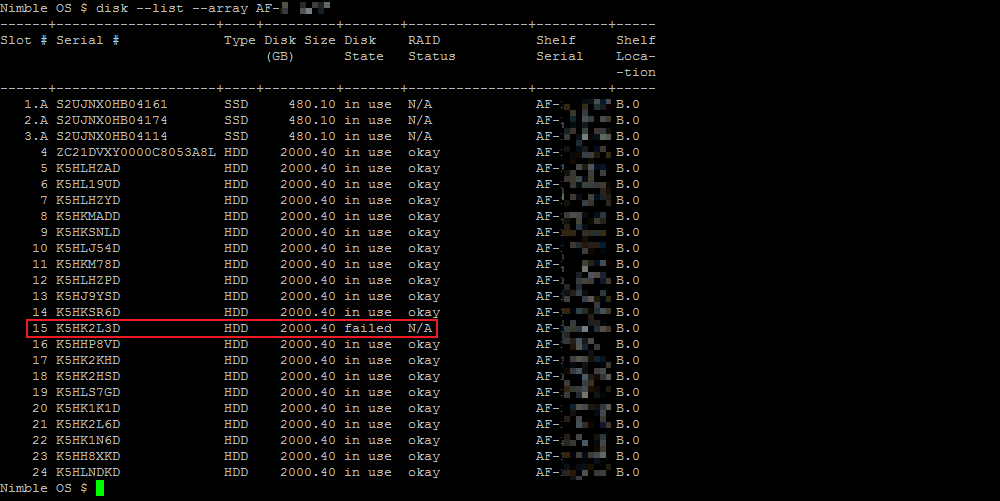This screenshot has height=501, width=1000.
Task: Click the 'Type' column header
Action: (x=240, y=40)
